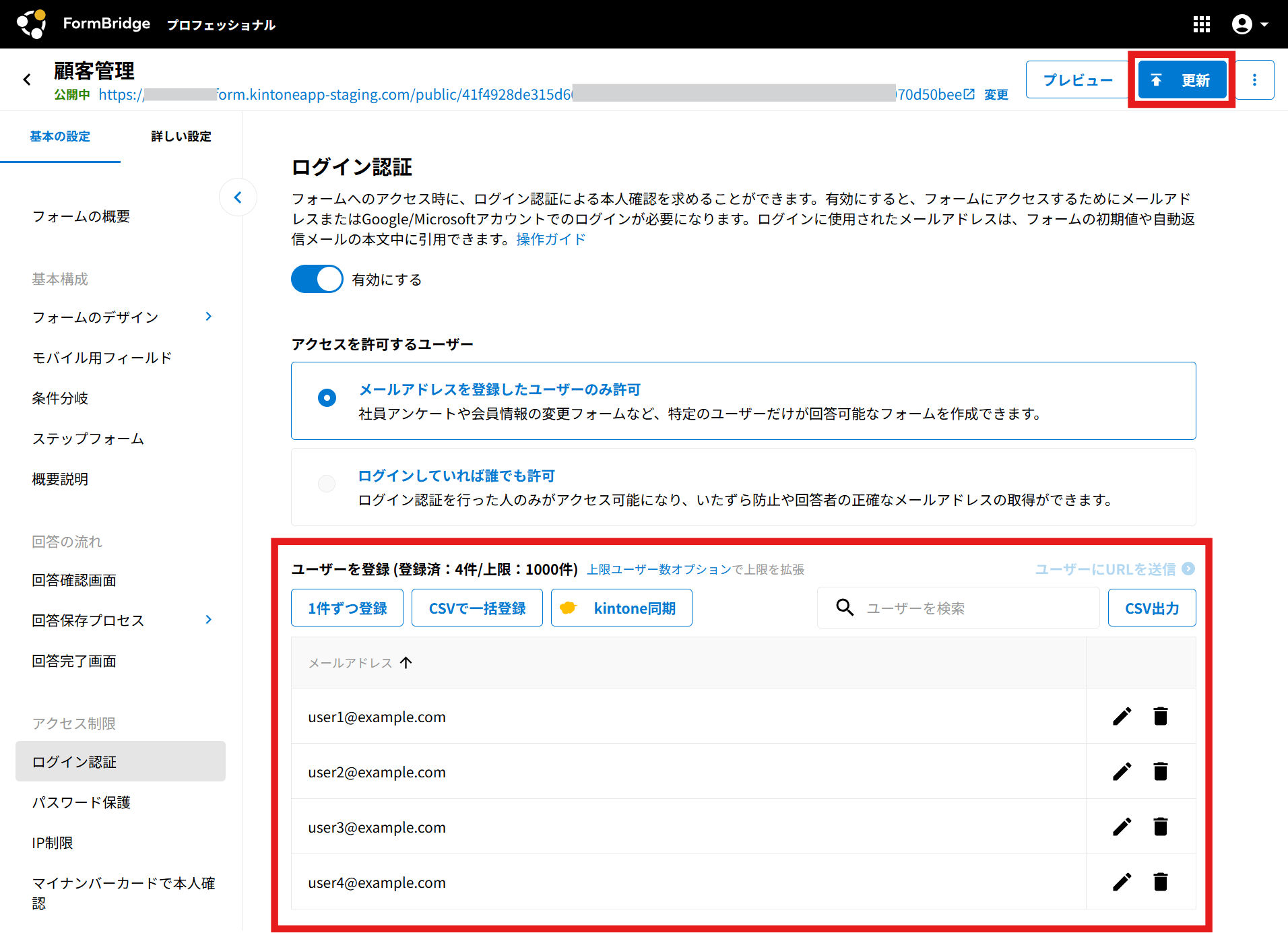This screenshot has width=1288, height=933.
Task: Collapse the sidebar with round chevron button
Action: pos(238,197)
